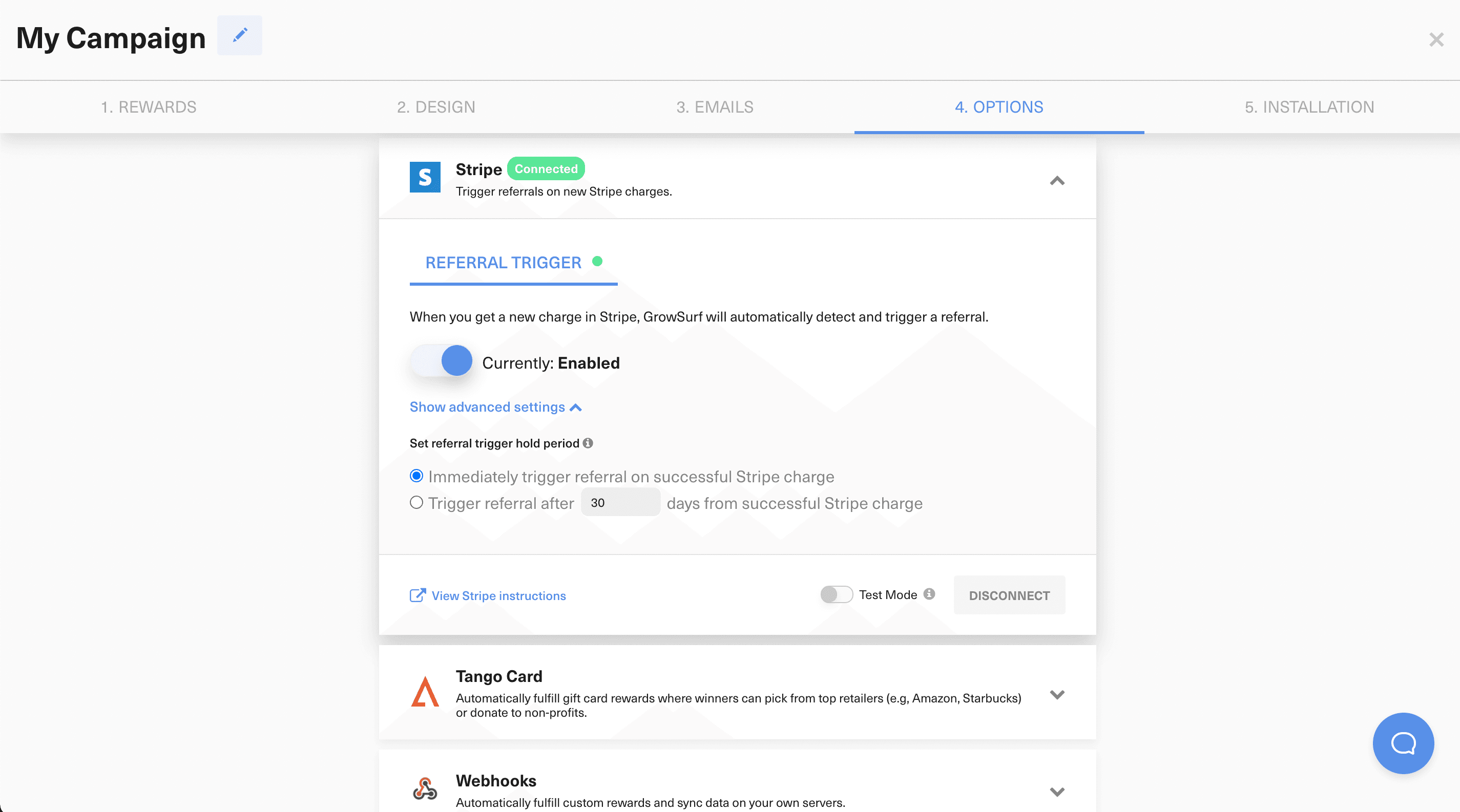The height and width of the screenshot is (812, 1460).
Task: Click the Disconnect button
Action: tap(1009, 595)
